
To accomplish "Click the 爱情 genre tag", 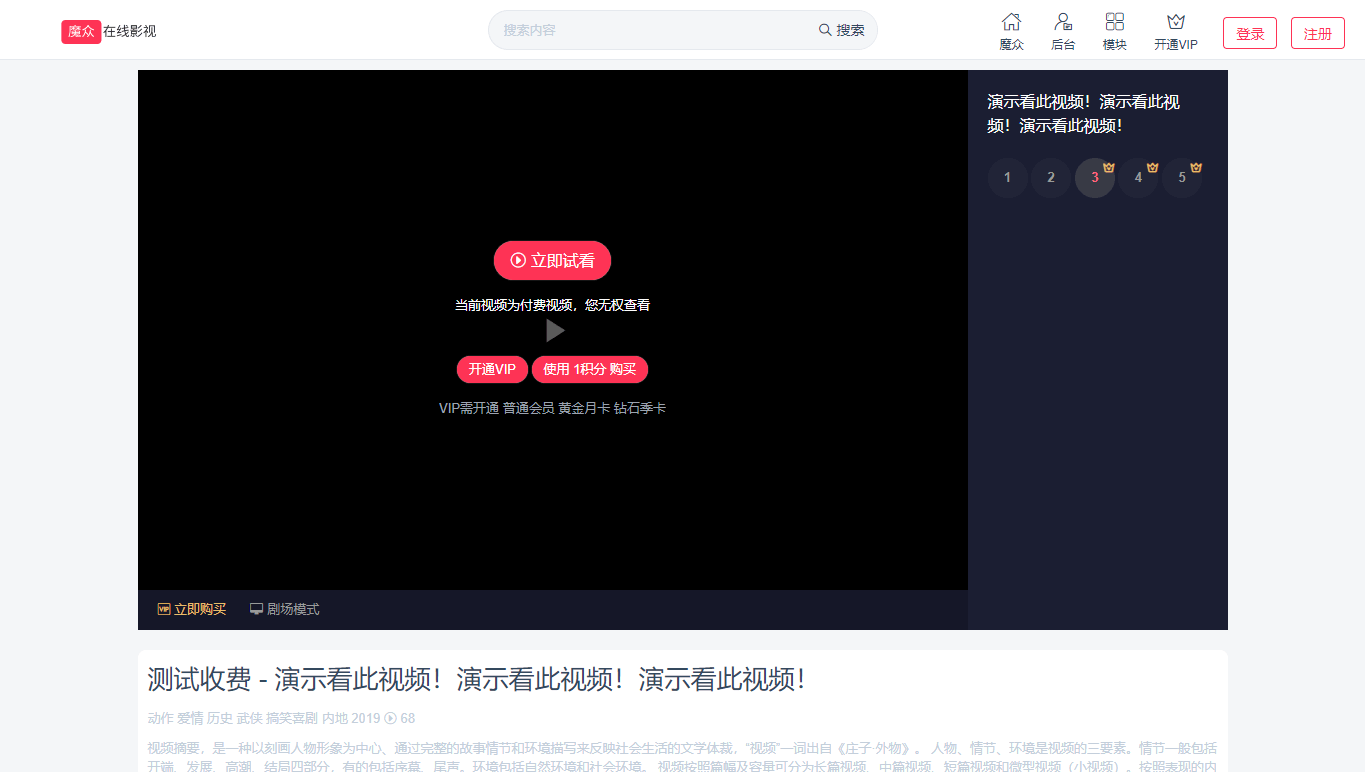I will pos(190,718).
